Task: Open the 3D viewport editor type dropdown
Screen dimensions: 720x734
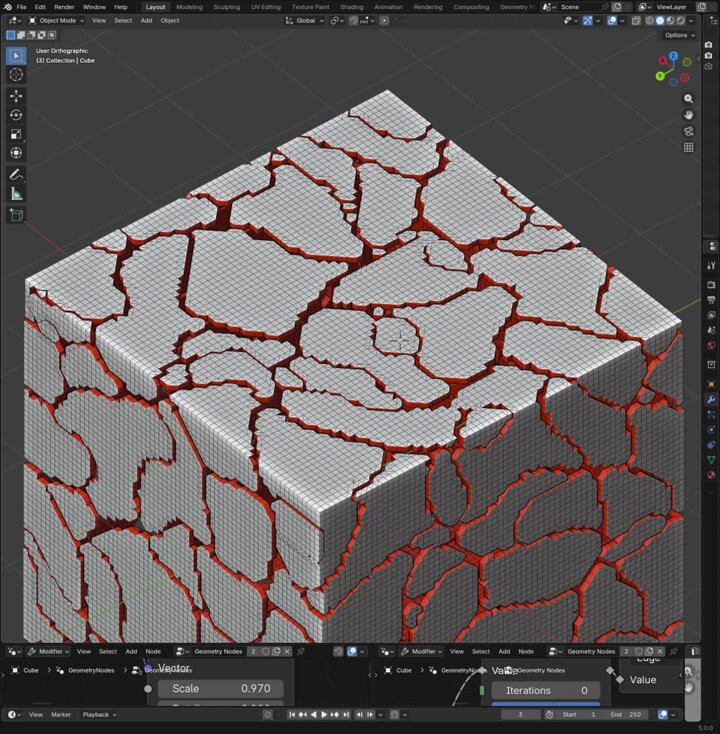Action: (x=15, y=21)
